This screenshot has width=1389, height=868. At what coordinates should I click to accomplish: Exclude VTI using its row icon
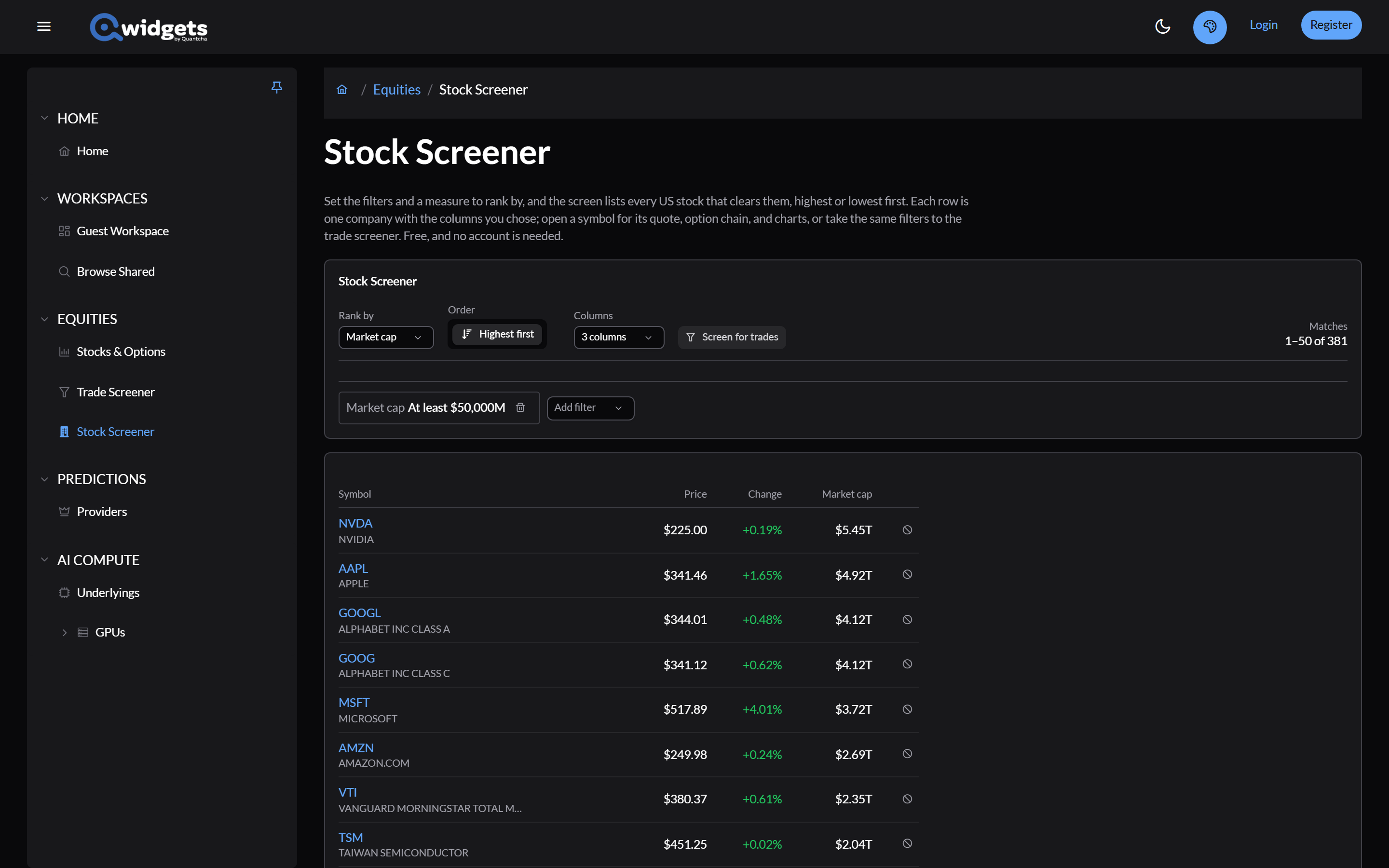tap(908, 799)
